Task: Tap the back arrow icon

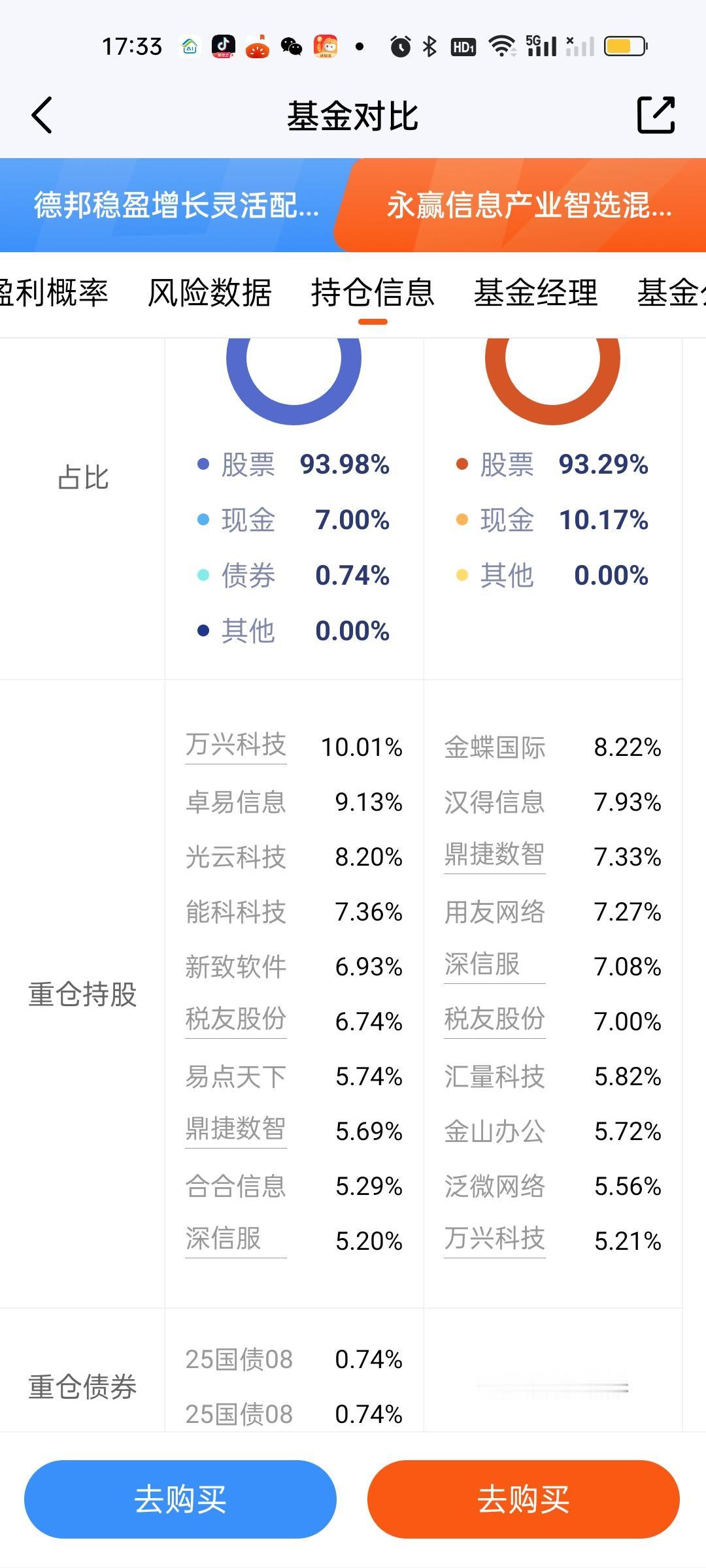Action: (42, 116)
